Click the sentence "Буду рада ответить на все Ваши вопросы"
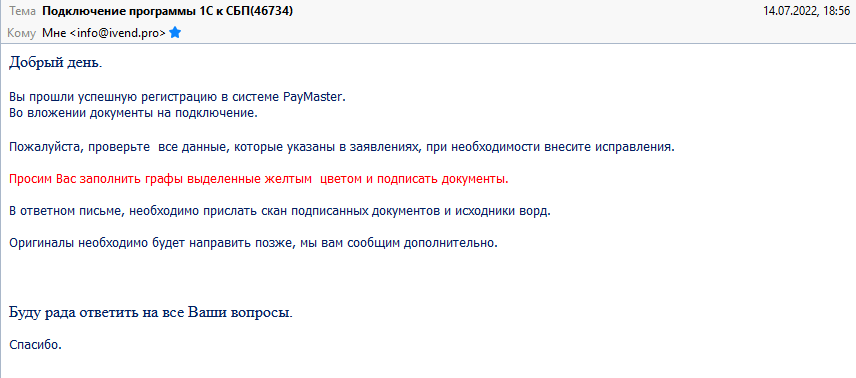The height and width of the screenshot is (378, 856). tap(151, 314)
